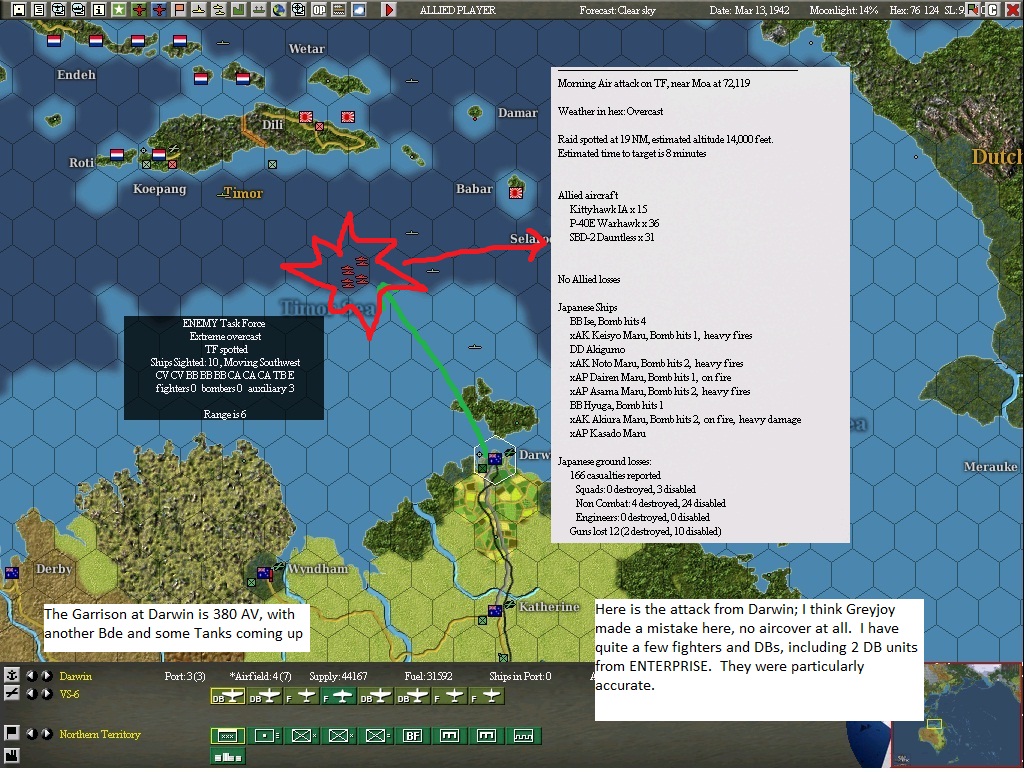
Task: Click the two-ships task force toolbar icon
Action: coord(218,9)
